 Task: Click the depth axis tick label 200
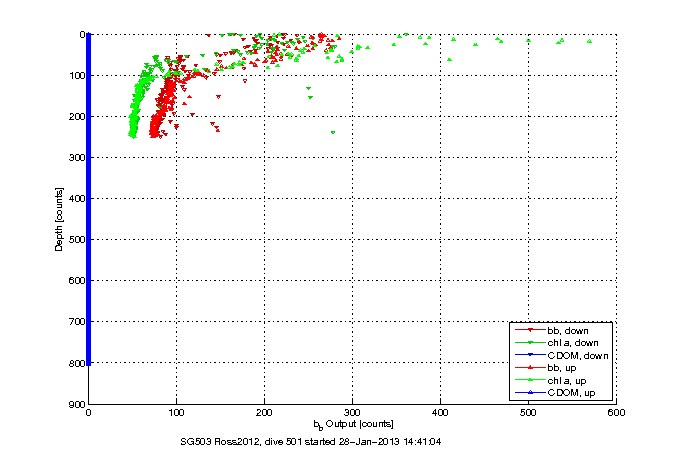tap(76, 116)
